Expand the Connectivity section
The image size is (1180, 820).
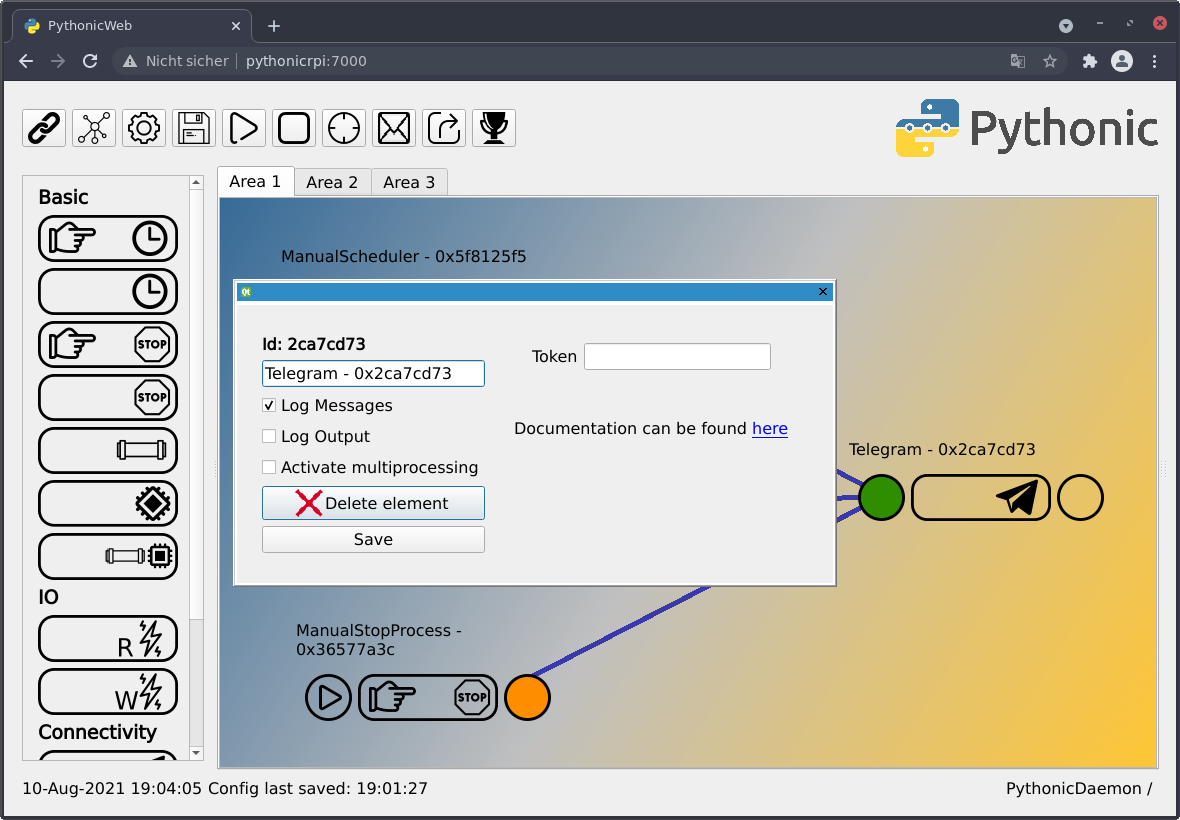tap(96, 732)
